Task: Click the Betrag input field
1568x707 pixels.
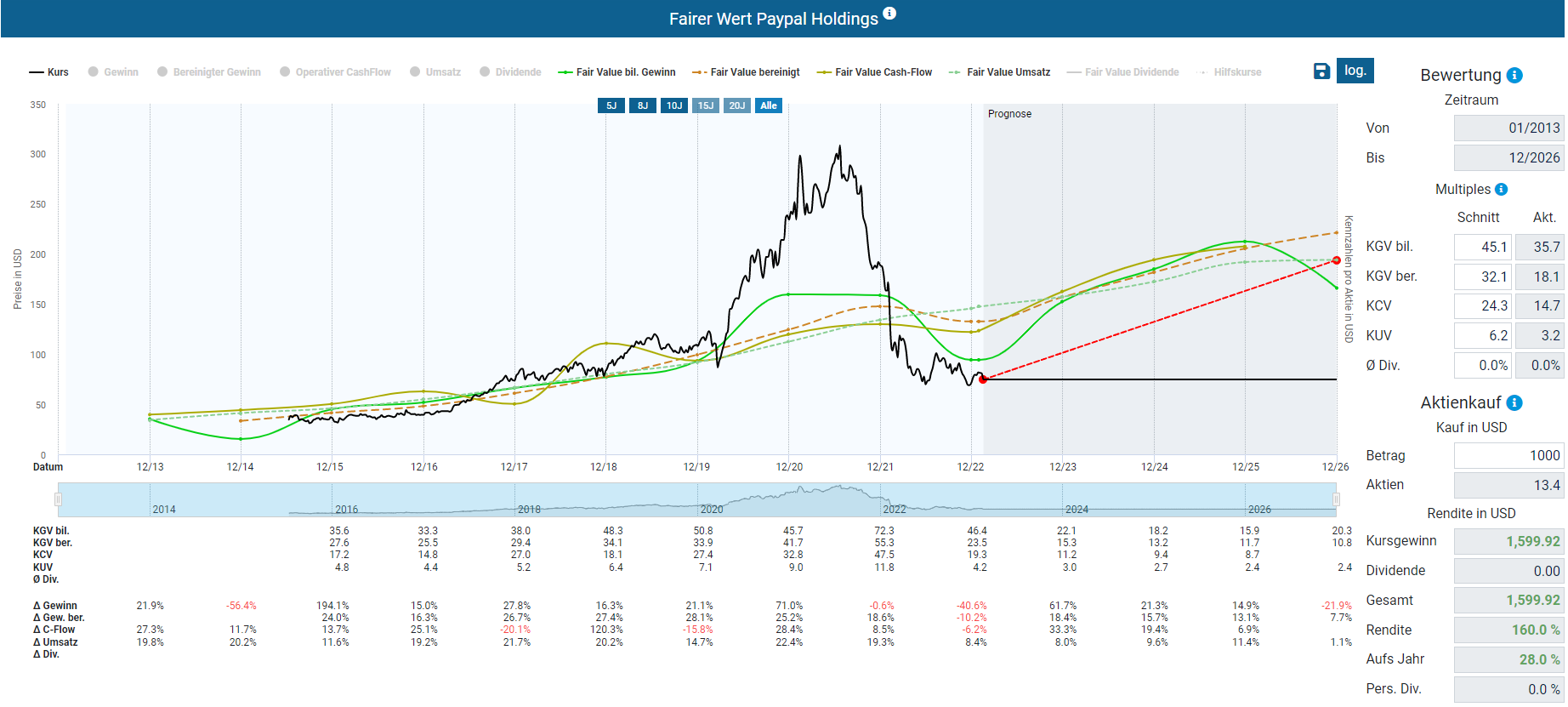Action: (1508, 456)
